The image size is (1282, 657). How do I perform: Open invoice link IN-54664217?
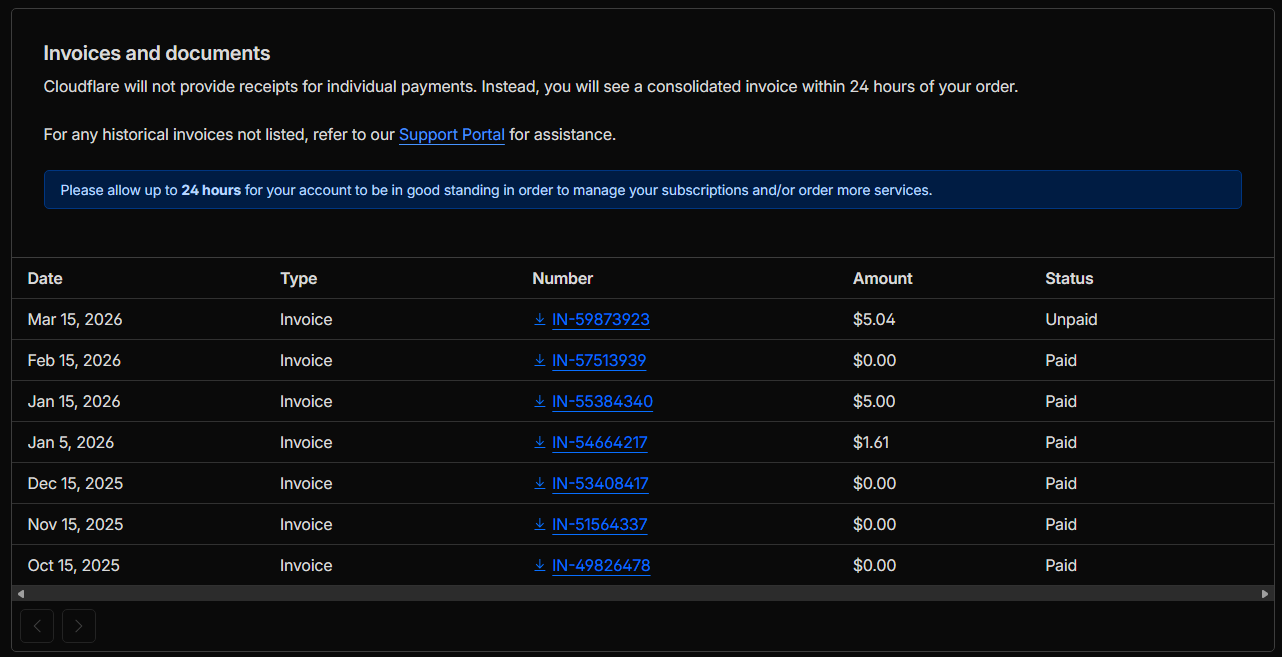(599, 443)
